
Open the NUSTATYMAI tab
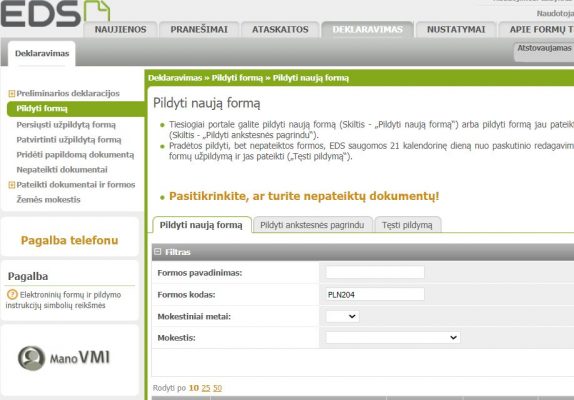(456, 29)
